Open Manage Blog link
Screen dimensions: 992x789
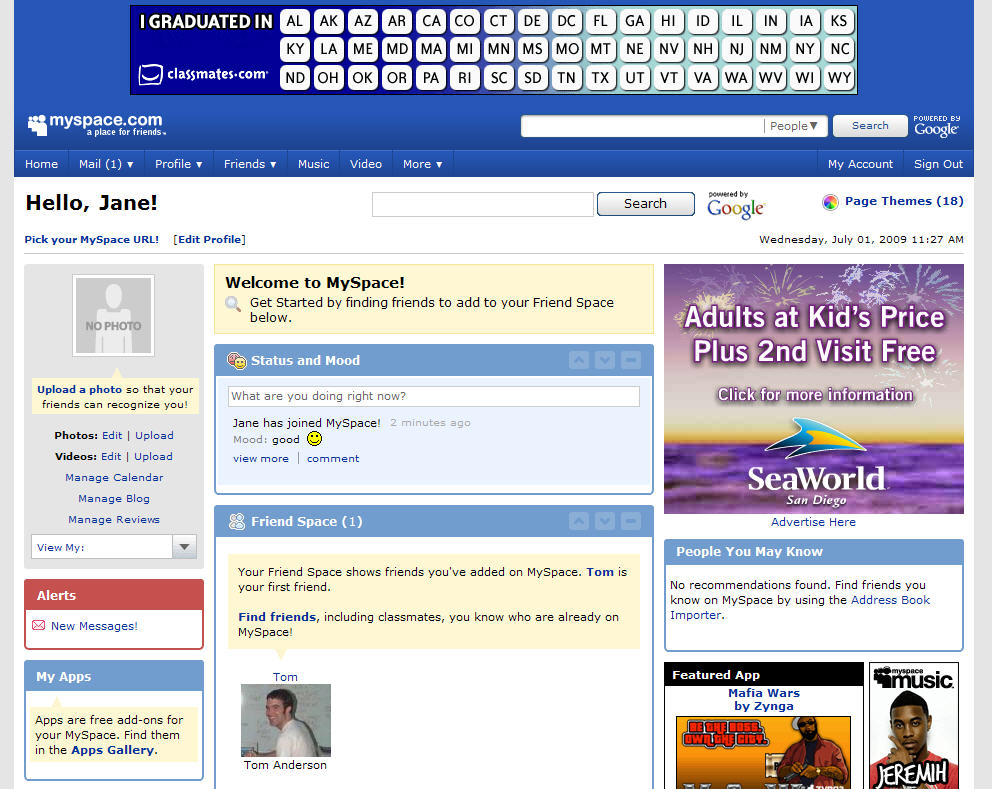coord(114,498)
